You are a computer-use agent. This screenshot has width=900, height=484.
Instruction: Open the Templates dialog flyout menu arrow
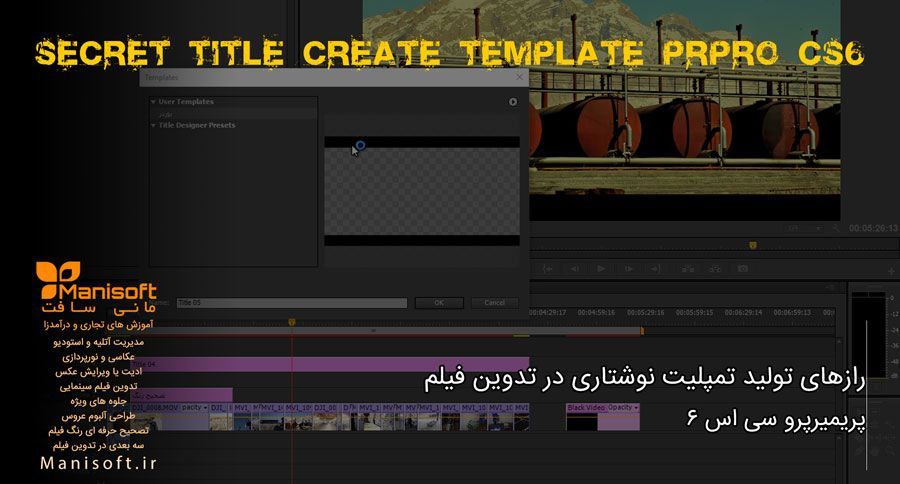(x=513, y=102)
